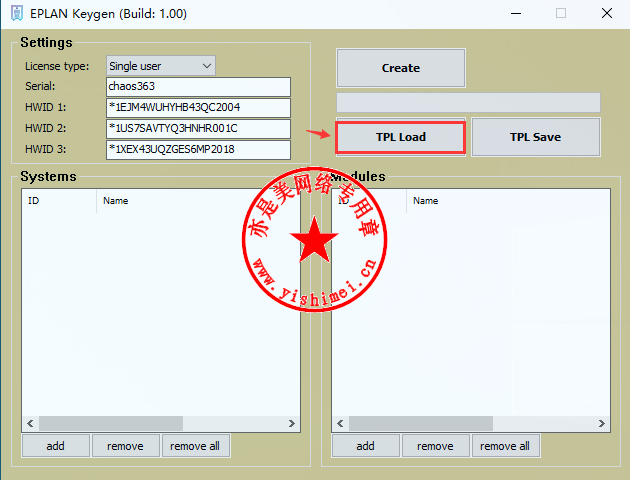The width and height of the screenshot is (630, 480).
Task: Click remove all under Systems
Action: 196,446
